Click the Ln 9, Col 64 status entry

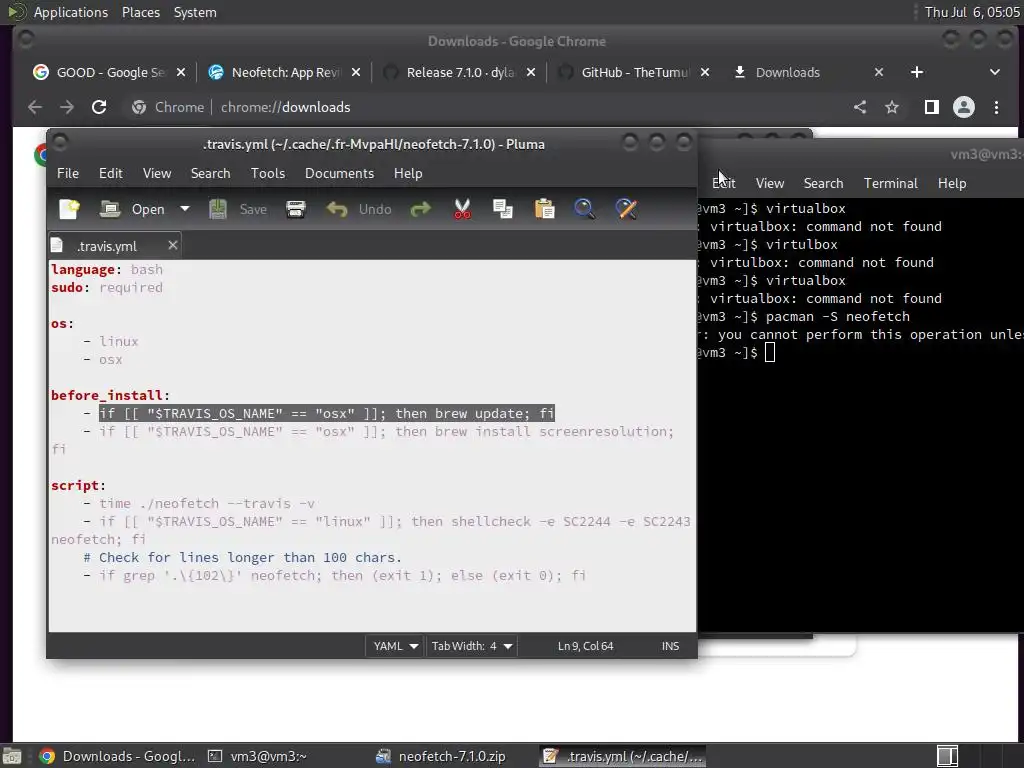tap(585, 646)
